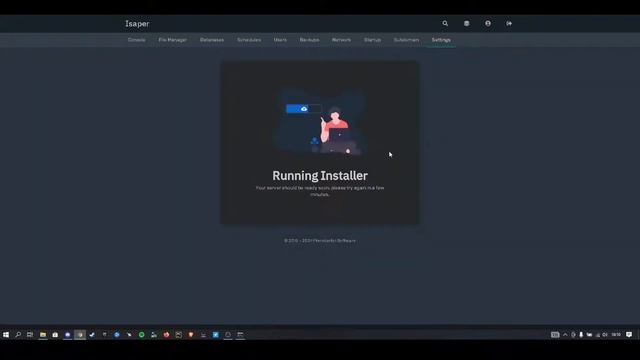The image size is (640, 360).
Task: Open the File Manager tab
Action: click(173, 40)
